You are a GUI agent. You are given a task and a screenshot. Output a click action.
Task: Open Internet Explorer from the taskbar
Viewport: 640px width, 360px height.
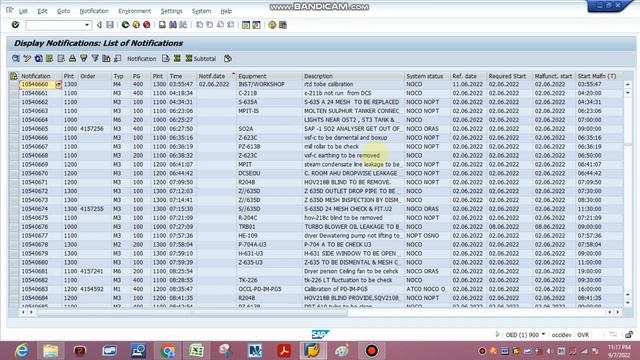21,351
